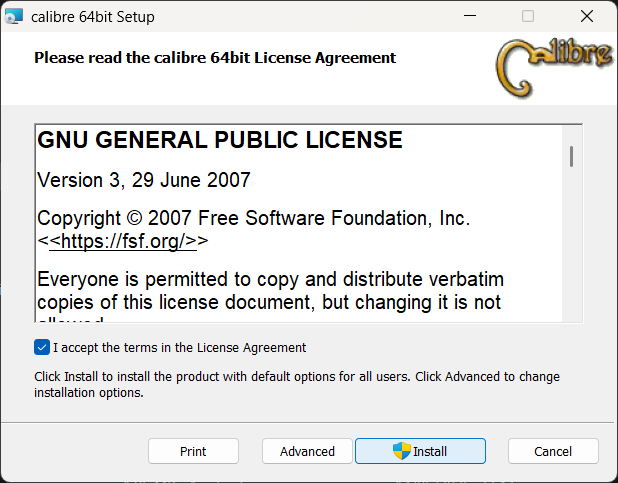Screen dimensions: 618x483
Task: Click the UAC shield icon on Install
Action: (x=402, y=451)
